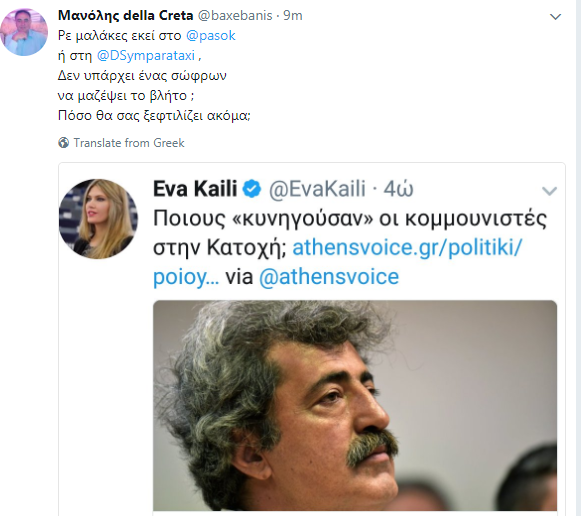This screenshot has width=581, height=516.
Task: Open the @DSymparataxi mention
Action: coord(146,56)
